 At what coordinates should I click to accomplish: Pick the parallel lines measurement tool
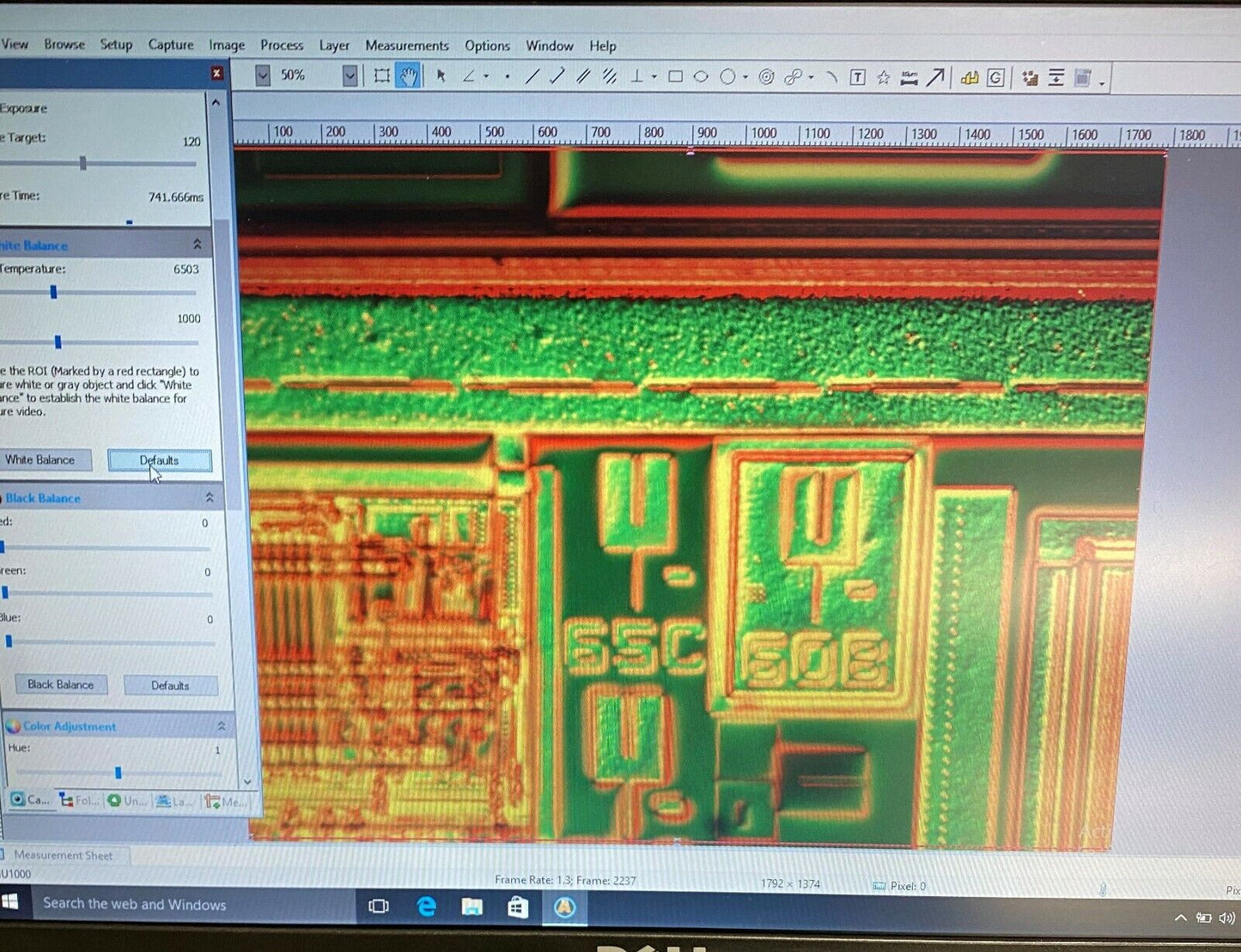click(x=583, y=76)
